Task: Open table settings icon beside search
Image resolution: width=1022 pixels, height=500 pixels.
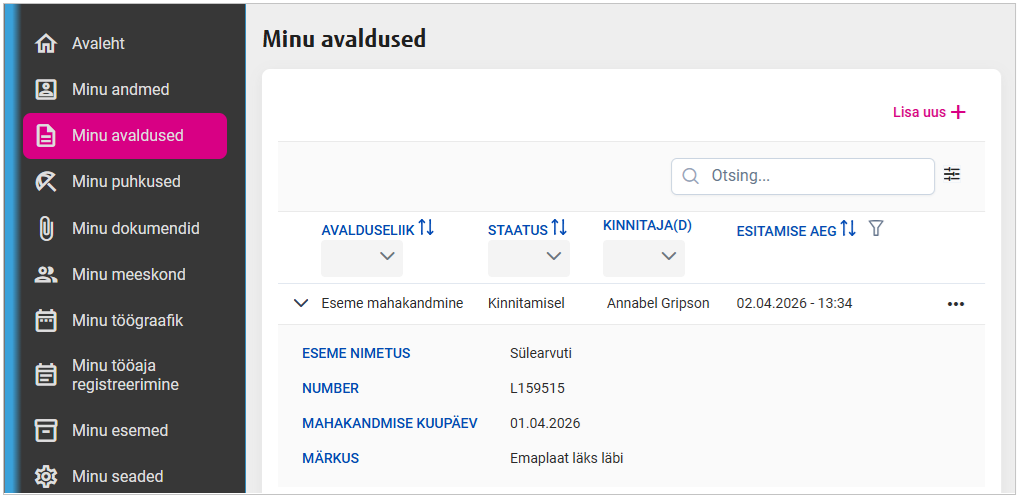Action: pos(952,175)
